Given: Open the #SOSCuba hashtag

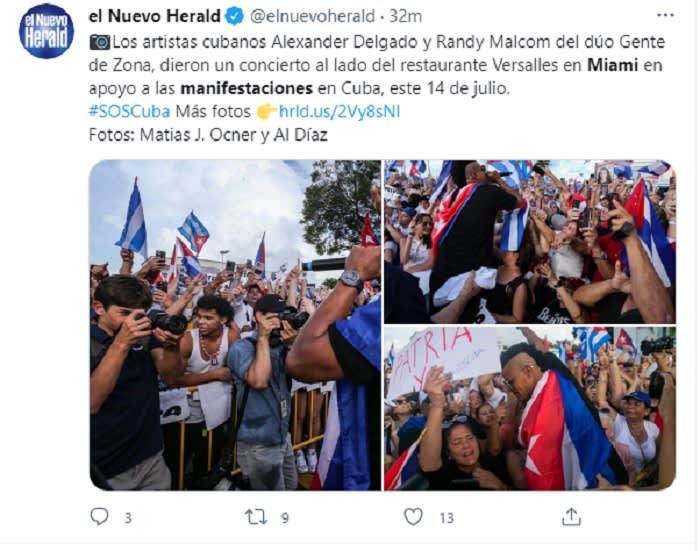Looking at the screenshot, I should tap(129, 111).
